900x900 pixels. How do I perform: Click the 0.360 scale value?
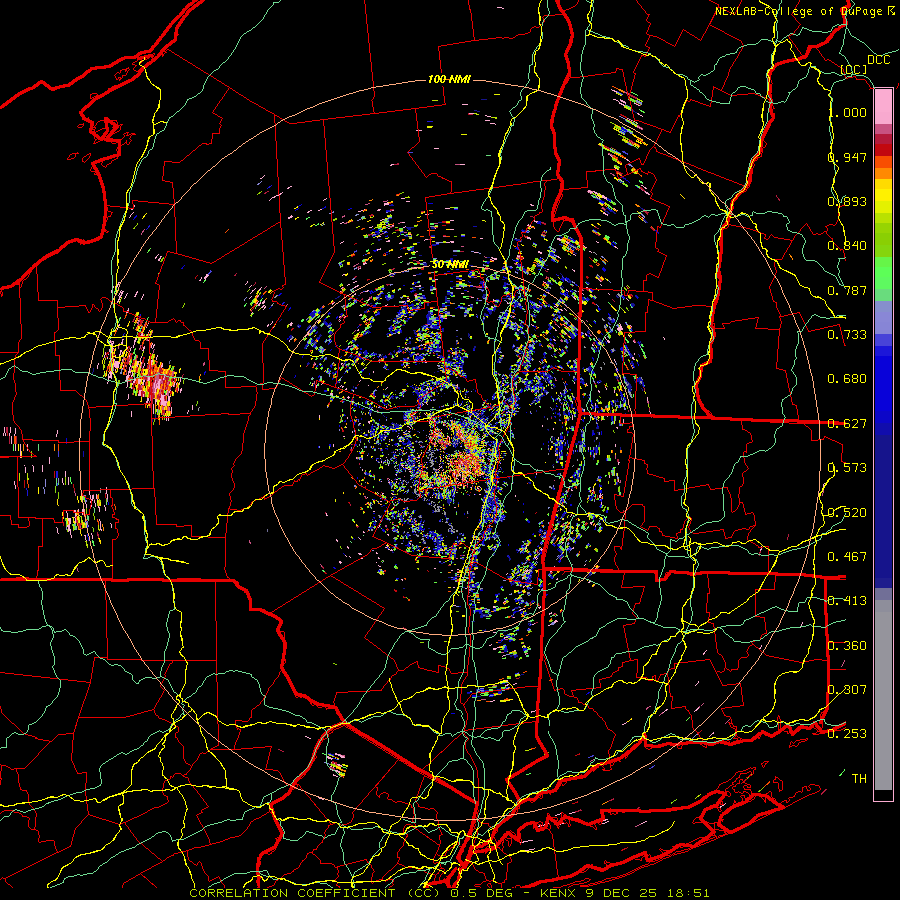[847, 646]
